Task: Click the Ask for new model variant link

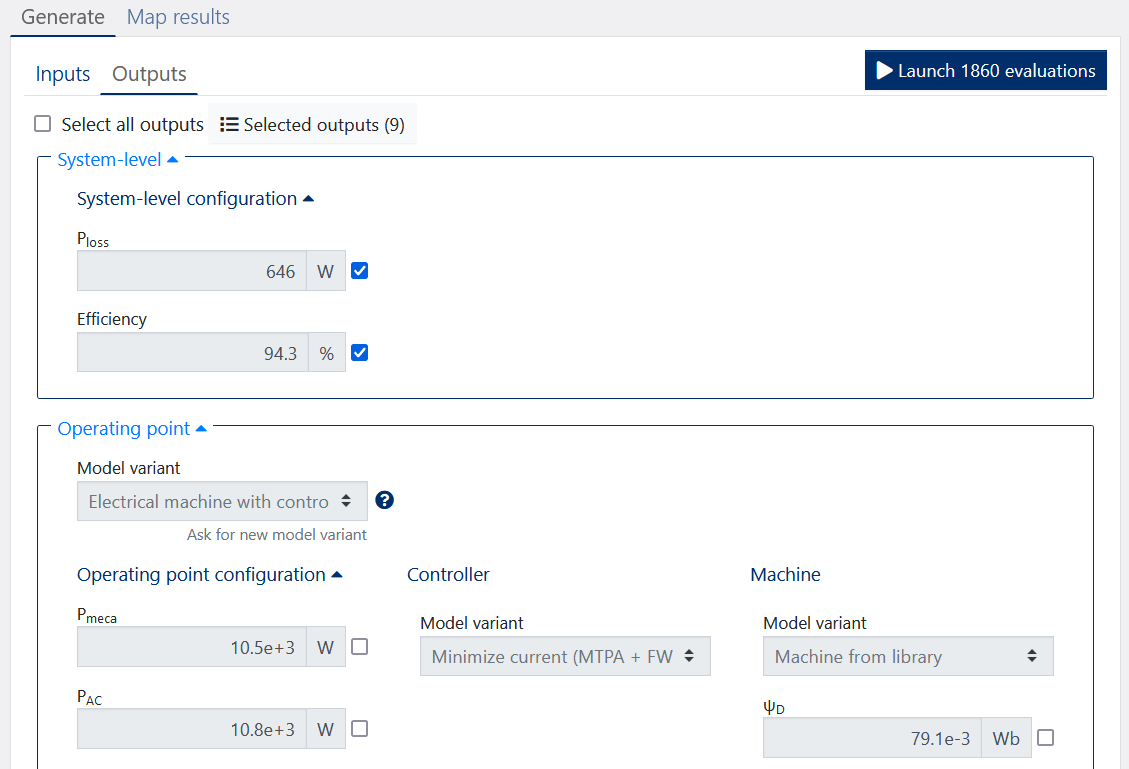Action: (276, 535)
